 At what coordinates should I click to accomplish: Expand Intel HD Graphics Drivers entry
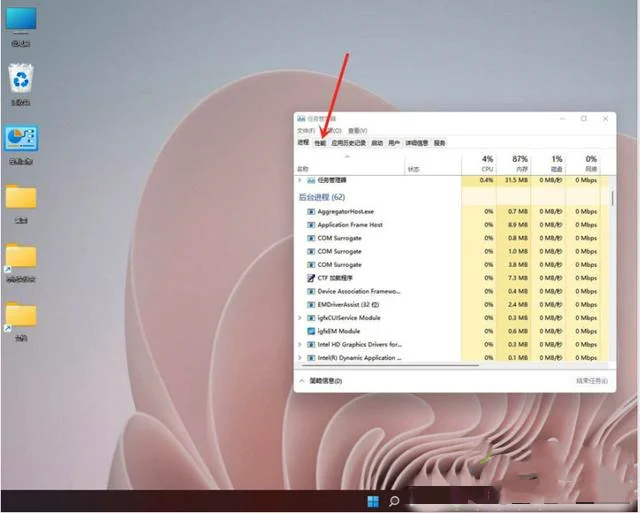click(x=300, y=344)
